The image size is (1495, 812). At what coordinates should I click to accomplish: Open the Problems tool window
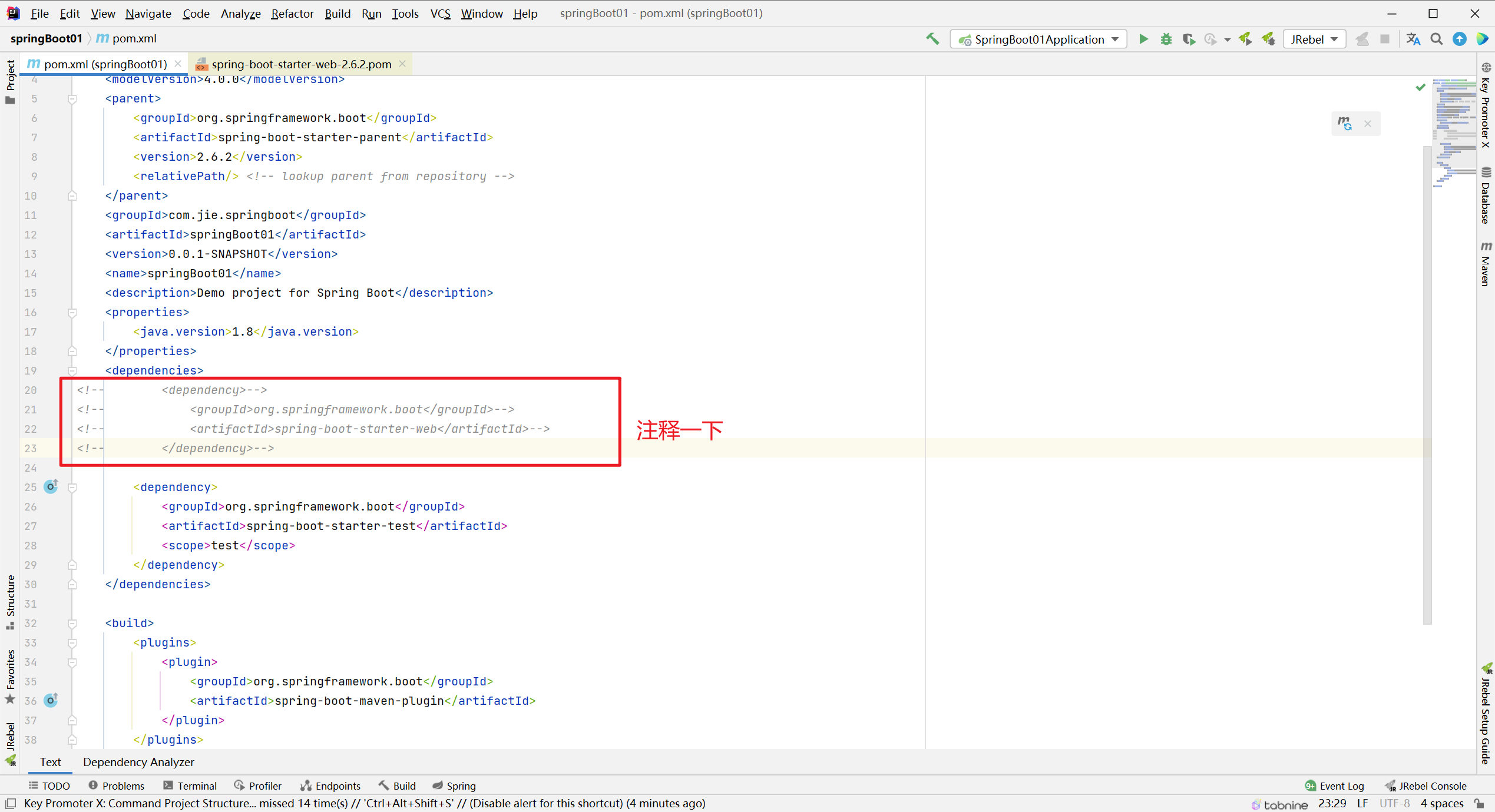[116, 786]
